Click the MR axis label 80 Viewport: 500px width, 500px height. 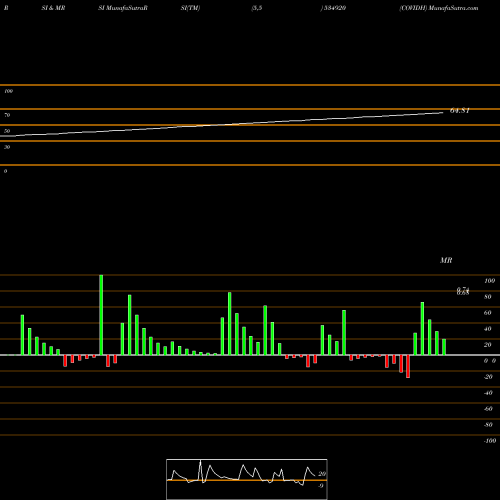[x=488, y=297]
